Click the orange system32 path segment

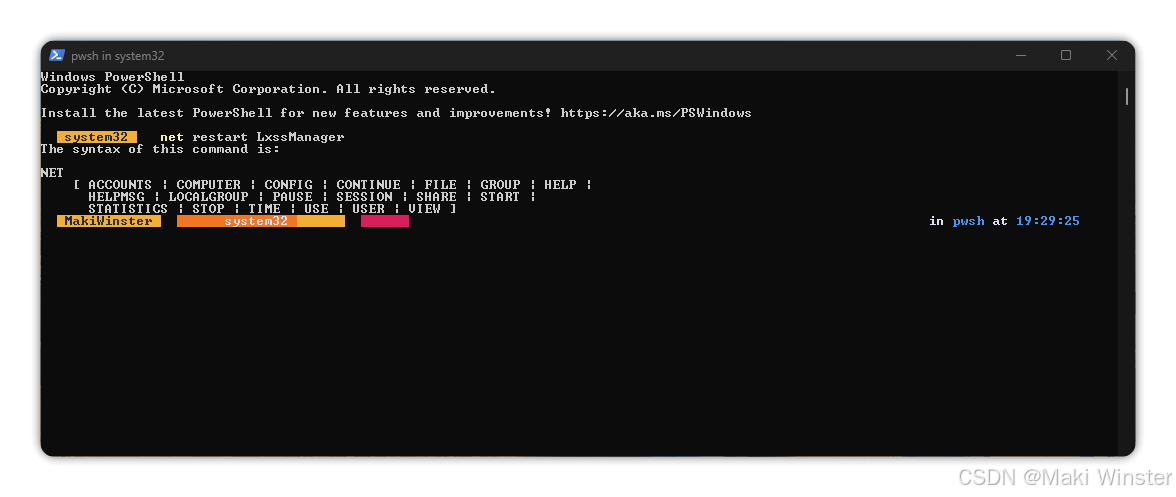[x=260, y=221]
